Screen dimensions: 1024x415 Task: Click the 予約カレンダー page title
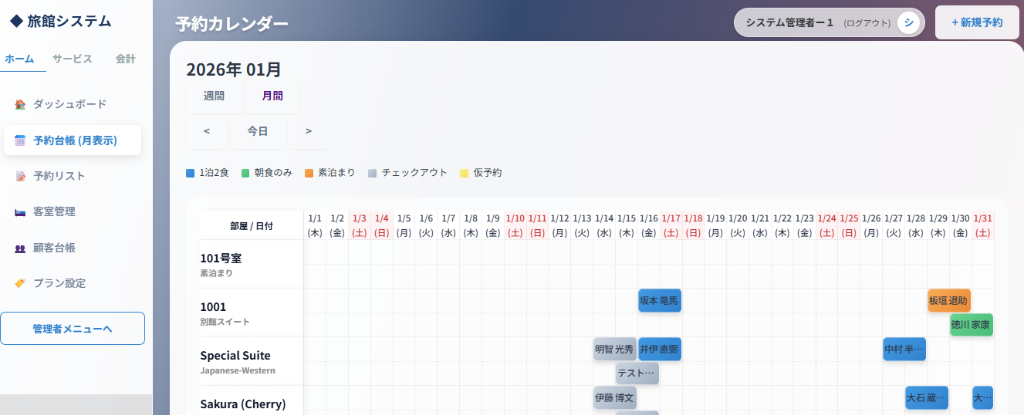click(232, 24)
